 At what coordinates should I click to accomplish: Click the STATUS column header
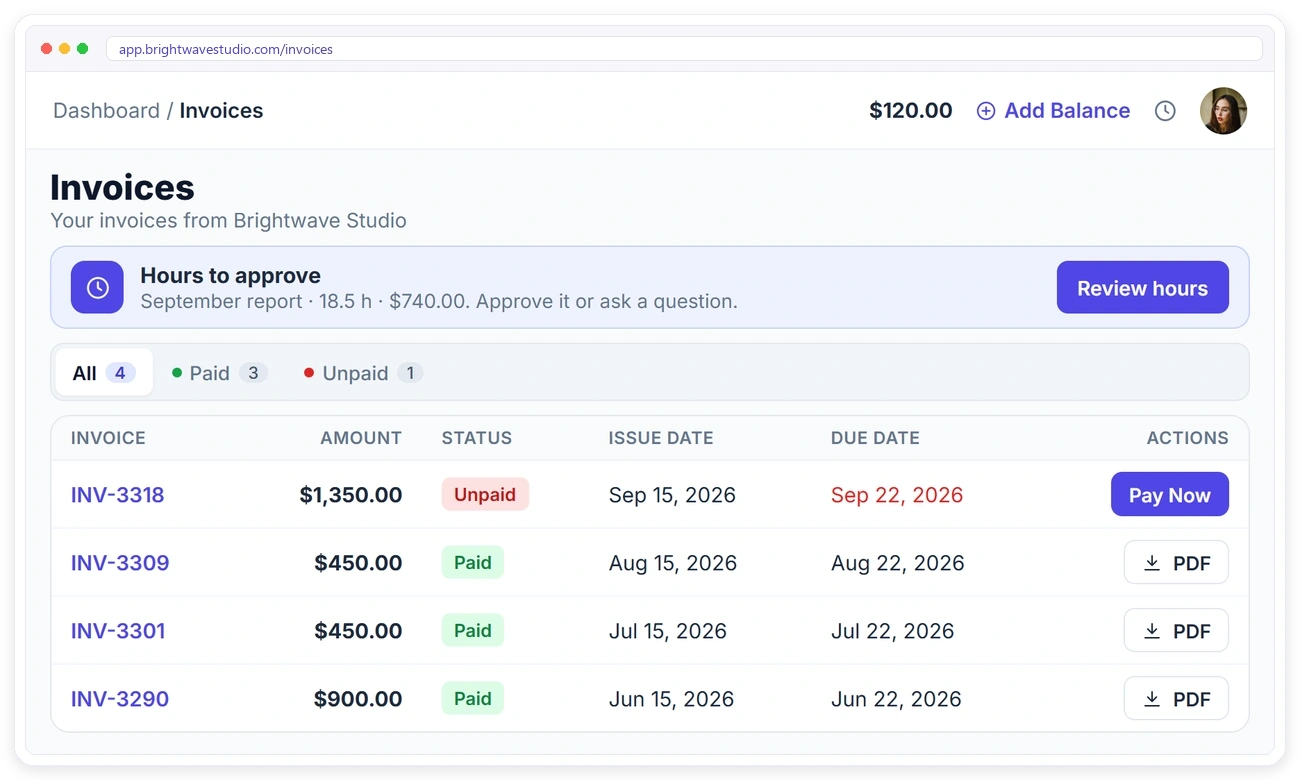[477, 438]
